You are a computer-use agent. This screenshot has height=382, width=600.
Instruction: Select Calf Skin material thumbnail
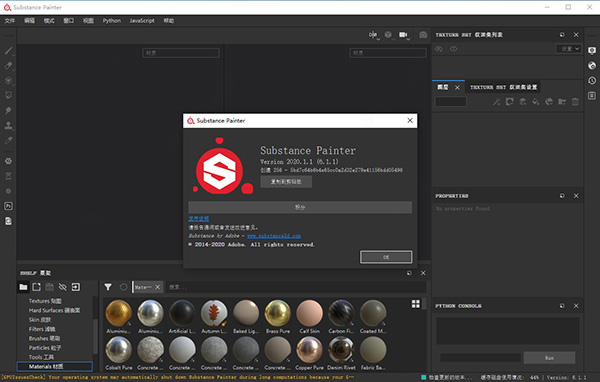click(x=309, y=317)
